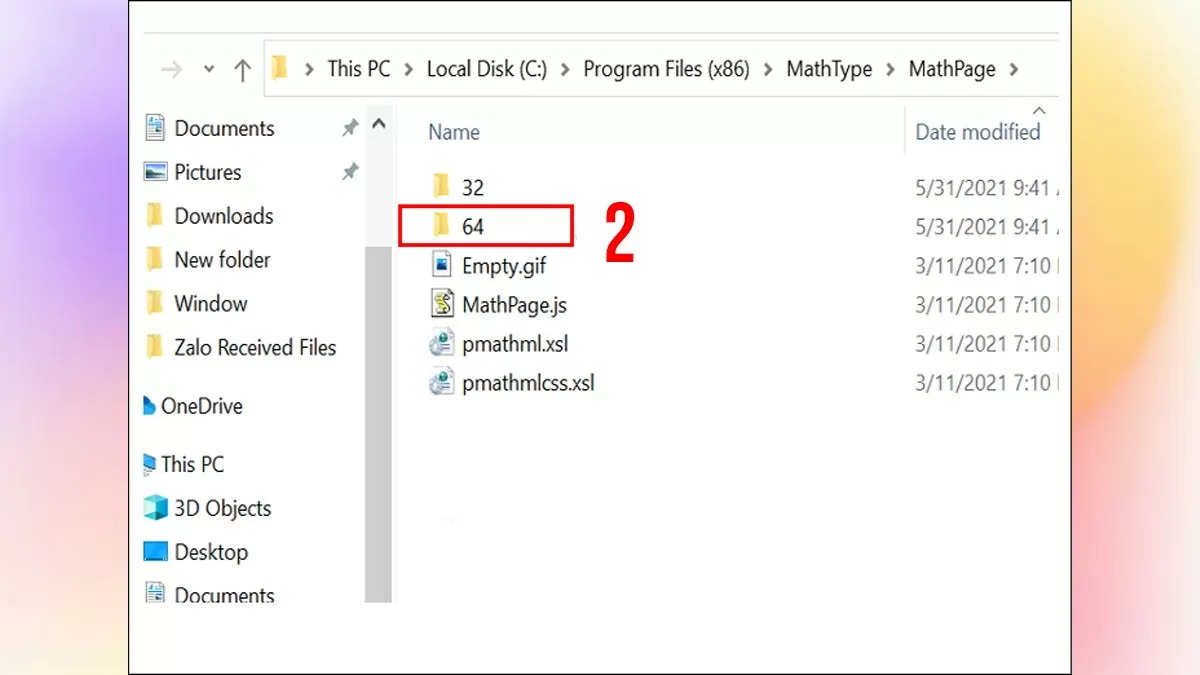Open the 32 folder icon

[x=441, y=187]
